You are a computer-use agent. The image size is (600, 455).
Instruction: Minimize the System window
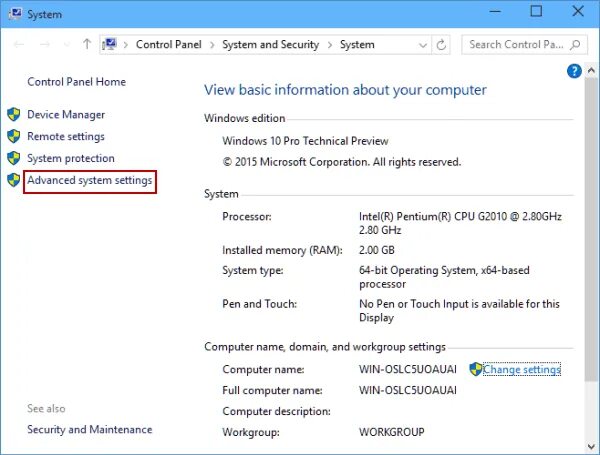click(495, 12)
